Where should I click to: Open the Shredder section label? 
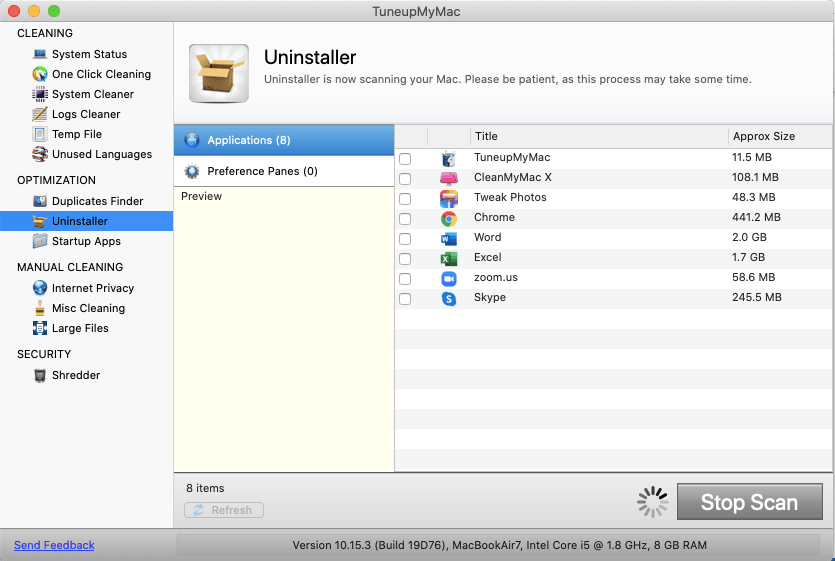coord(76,375)
